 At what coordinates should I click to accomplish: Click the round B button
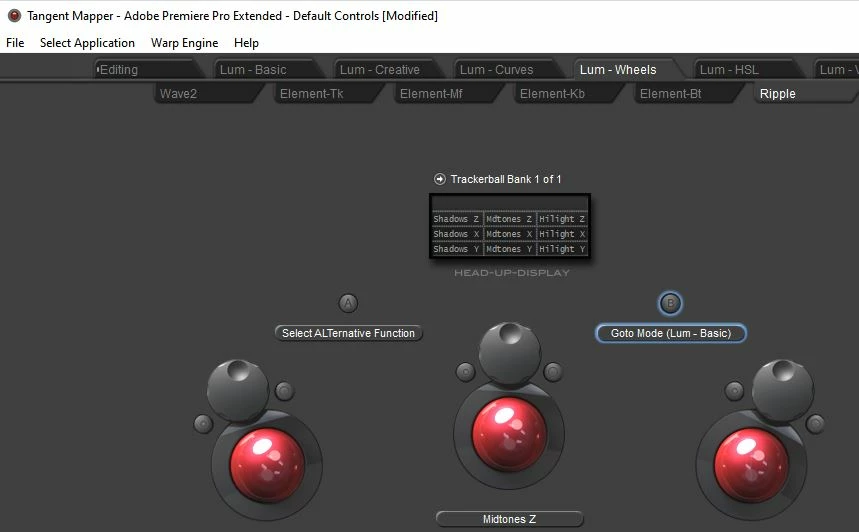pyautogui.click(x=670, y=303)
